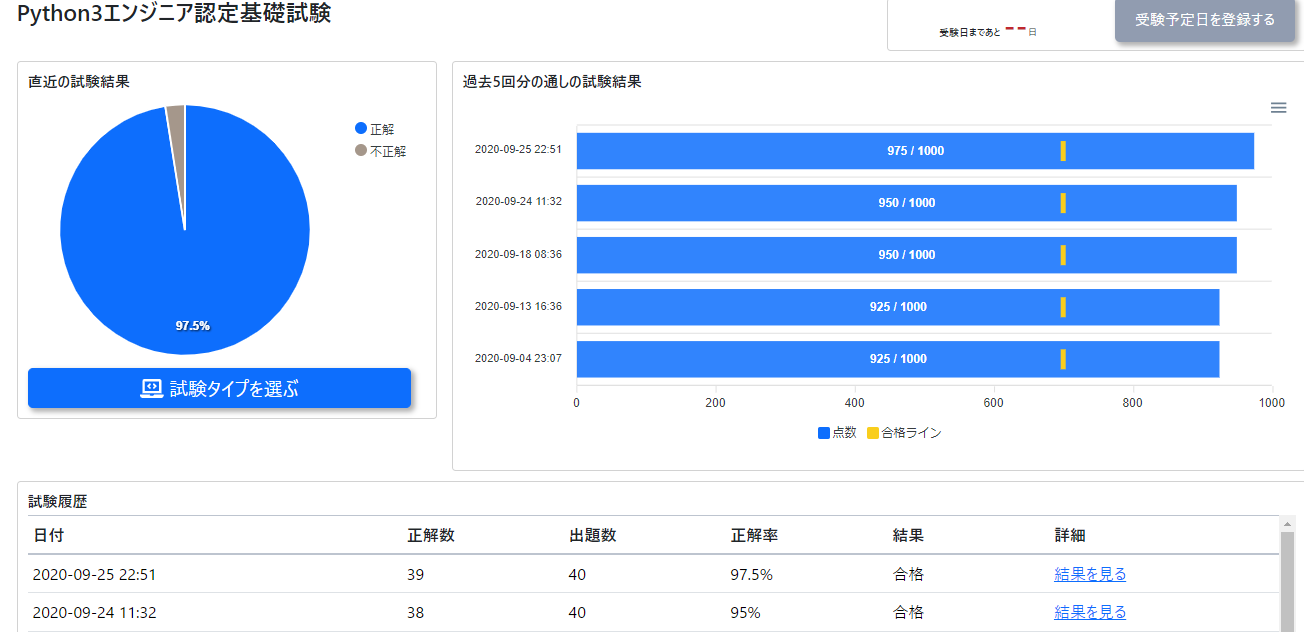Screen dimensions: 1304x632
Task: Click the 過去5回分の通しの試験結果 heading
Action: (x=552, y=82)
